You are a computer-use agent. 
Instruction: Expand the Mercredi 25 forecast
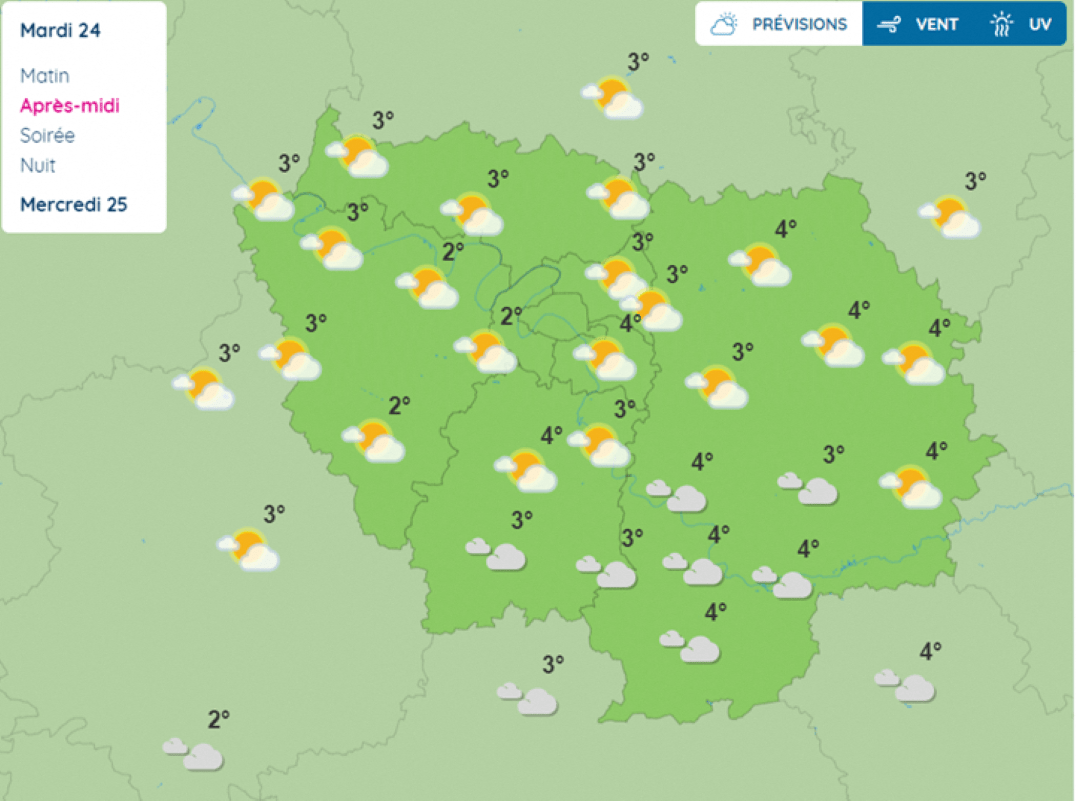(x=73, y=204)
